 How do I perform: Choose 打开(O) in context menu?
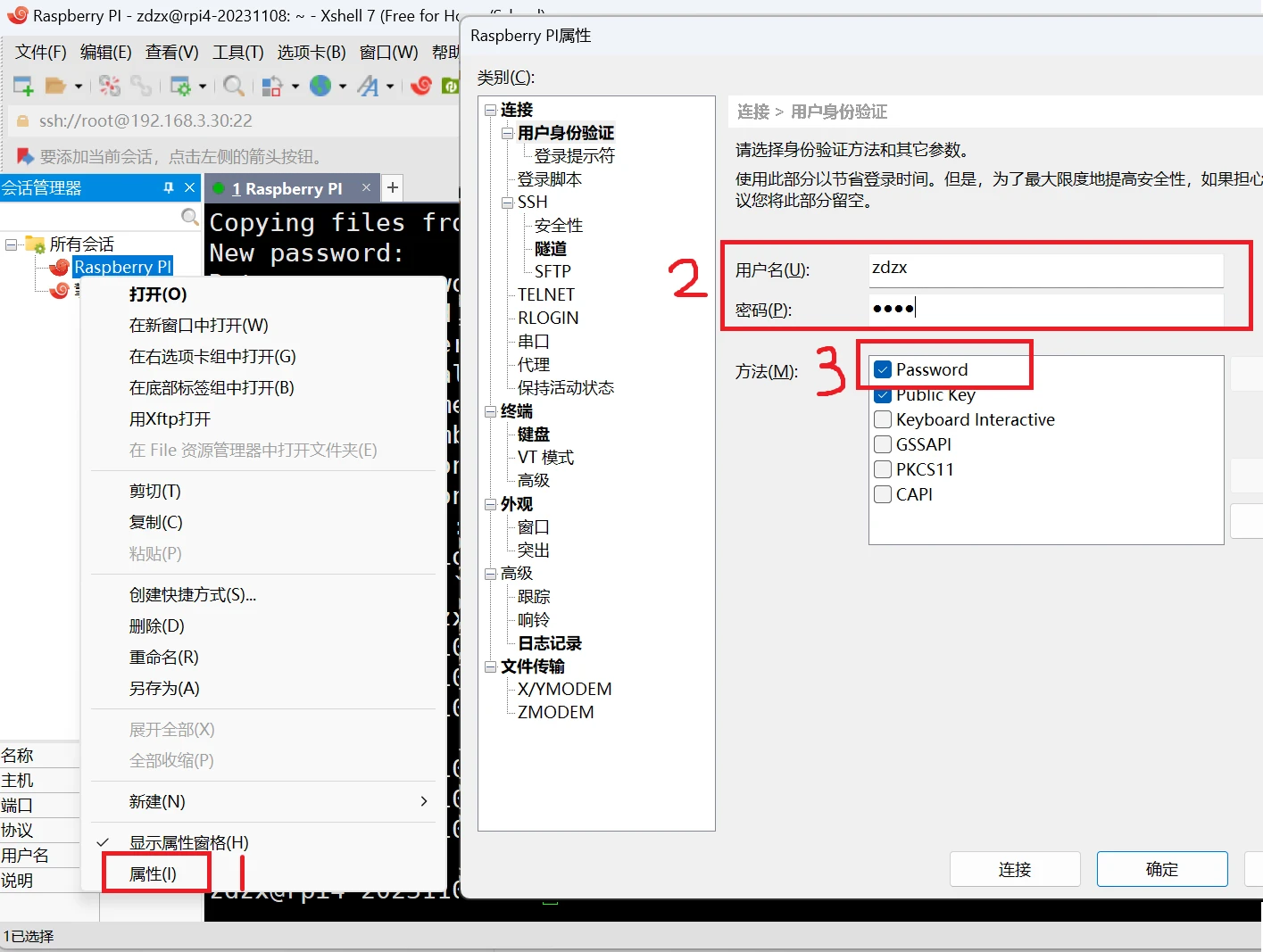(x=263, y=294)
